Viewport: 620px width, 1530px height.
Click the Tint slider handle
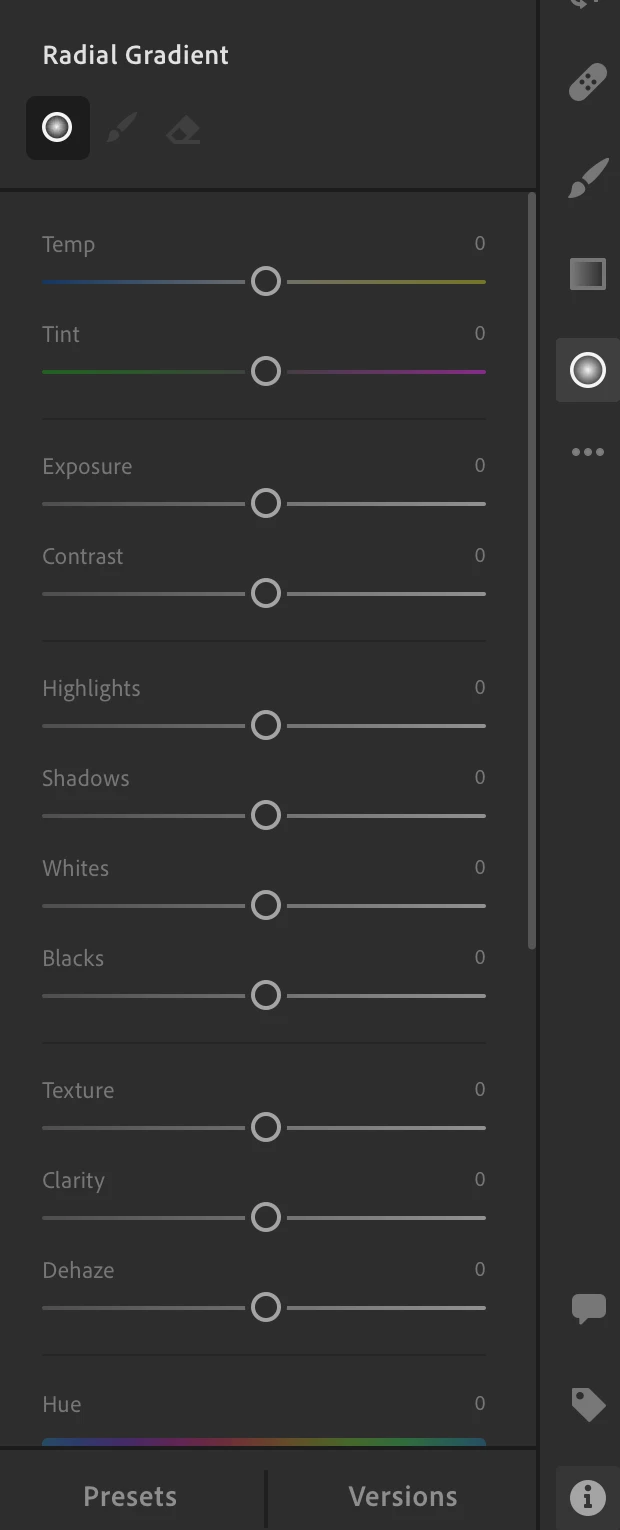266,371
